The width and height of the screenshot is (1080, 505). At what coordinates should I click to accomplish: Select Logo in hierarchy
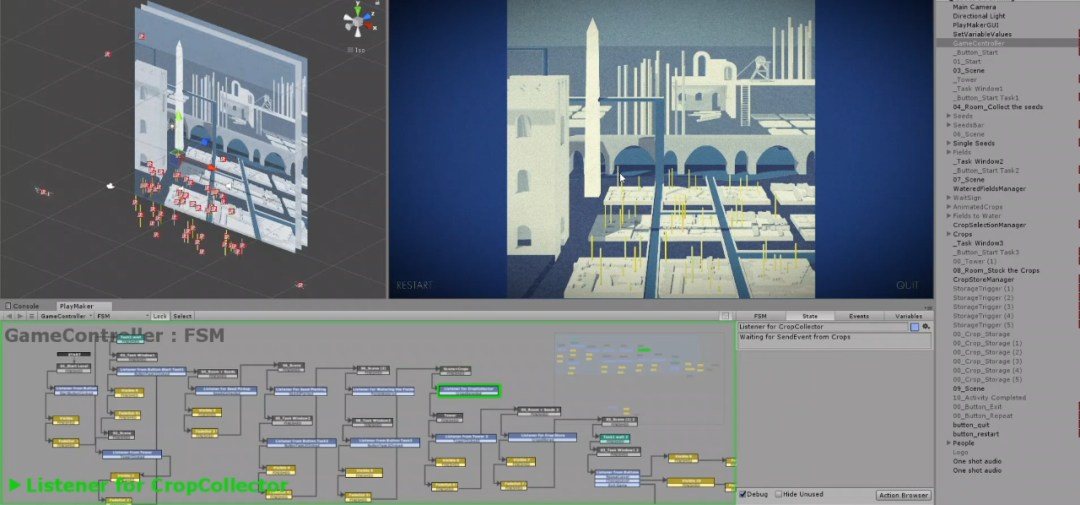[960, 452]
